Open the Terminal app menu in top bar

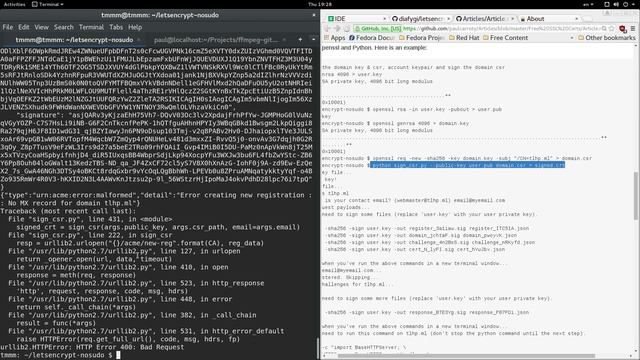point(48,4)
